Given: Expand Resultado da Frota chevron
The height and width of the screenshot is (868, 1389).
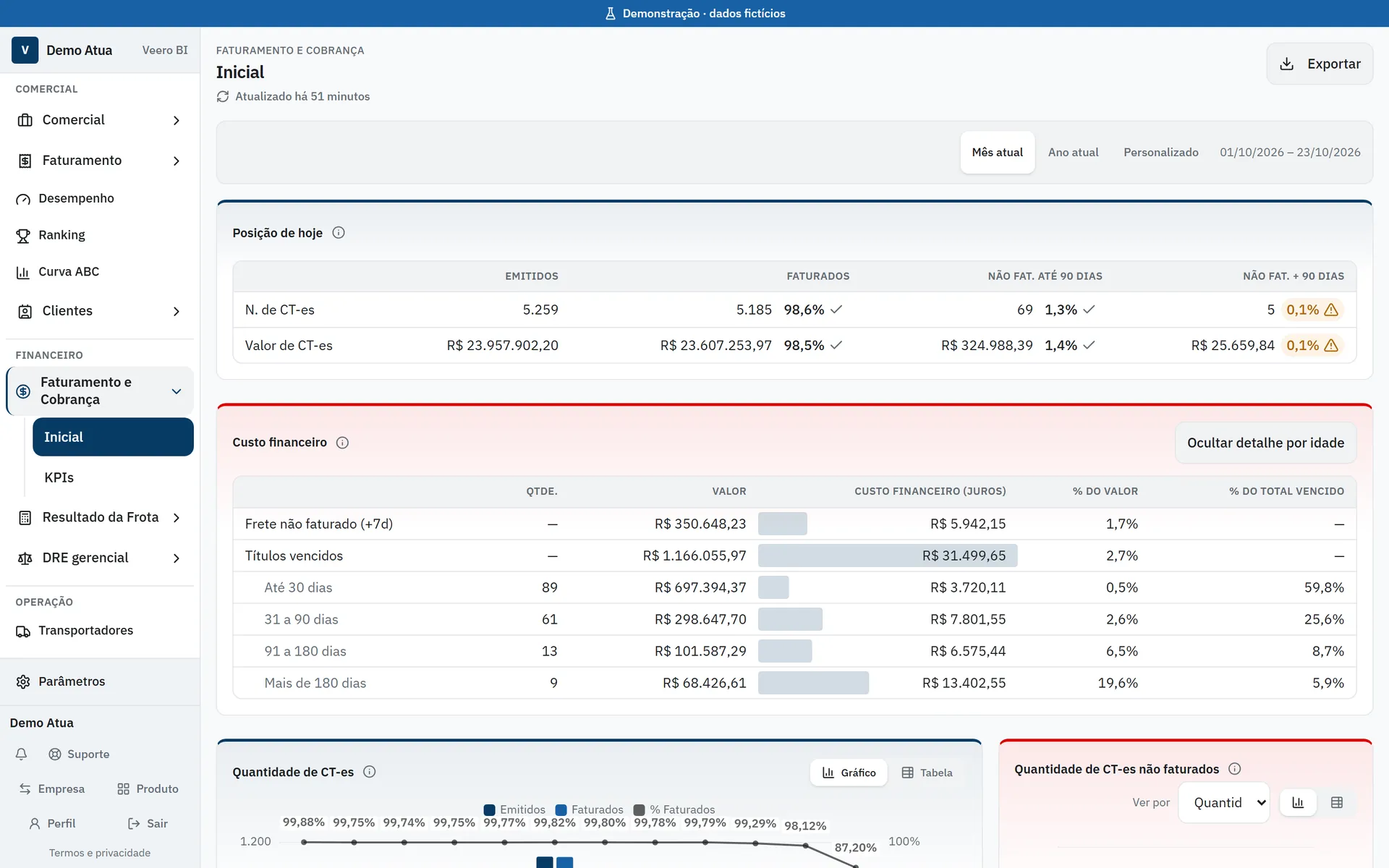Looking at the screenshot, I should pyautogui.click(x=177, y=518).
